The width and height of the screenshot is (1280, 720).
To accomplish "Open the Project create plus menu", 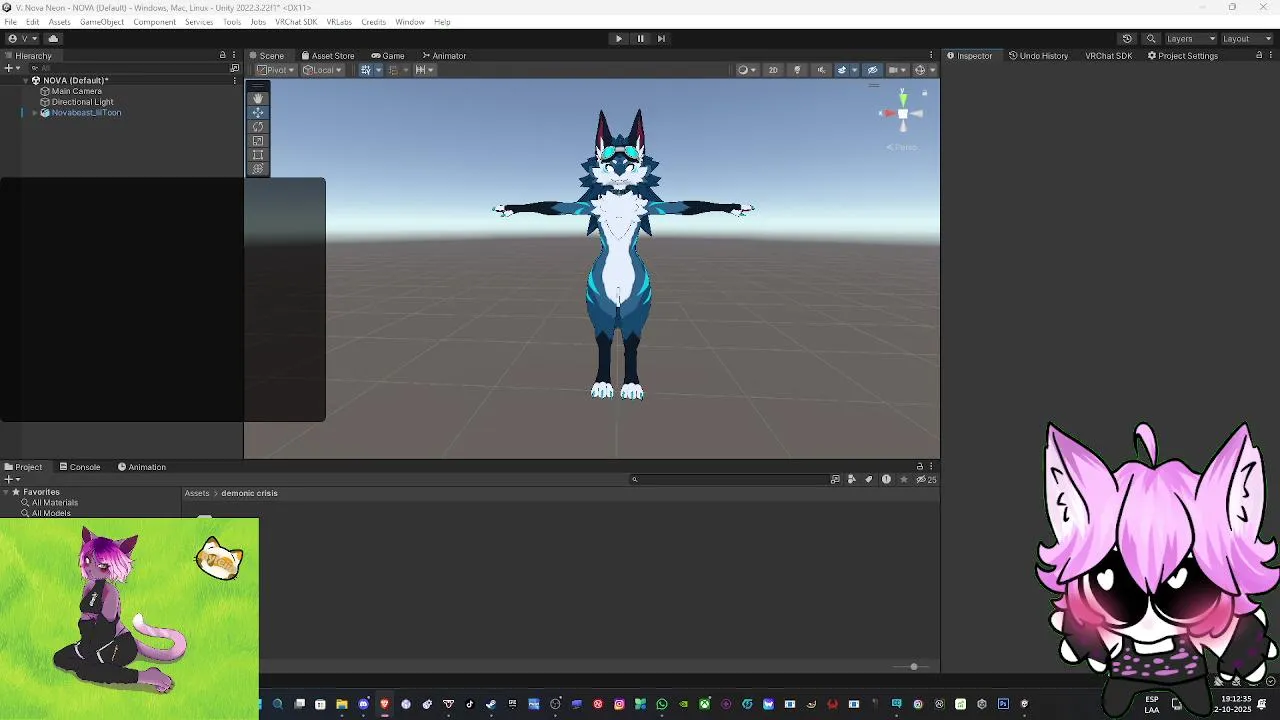I will 12,479.
